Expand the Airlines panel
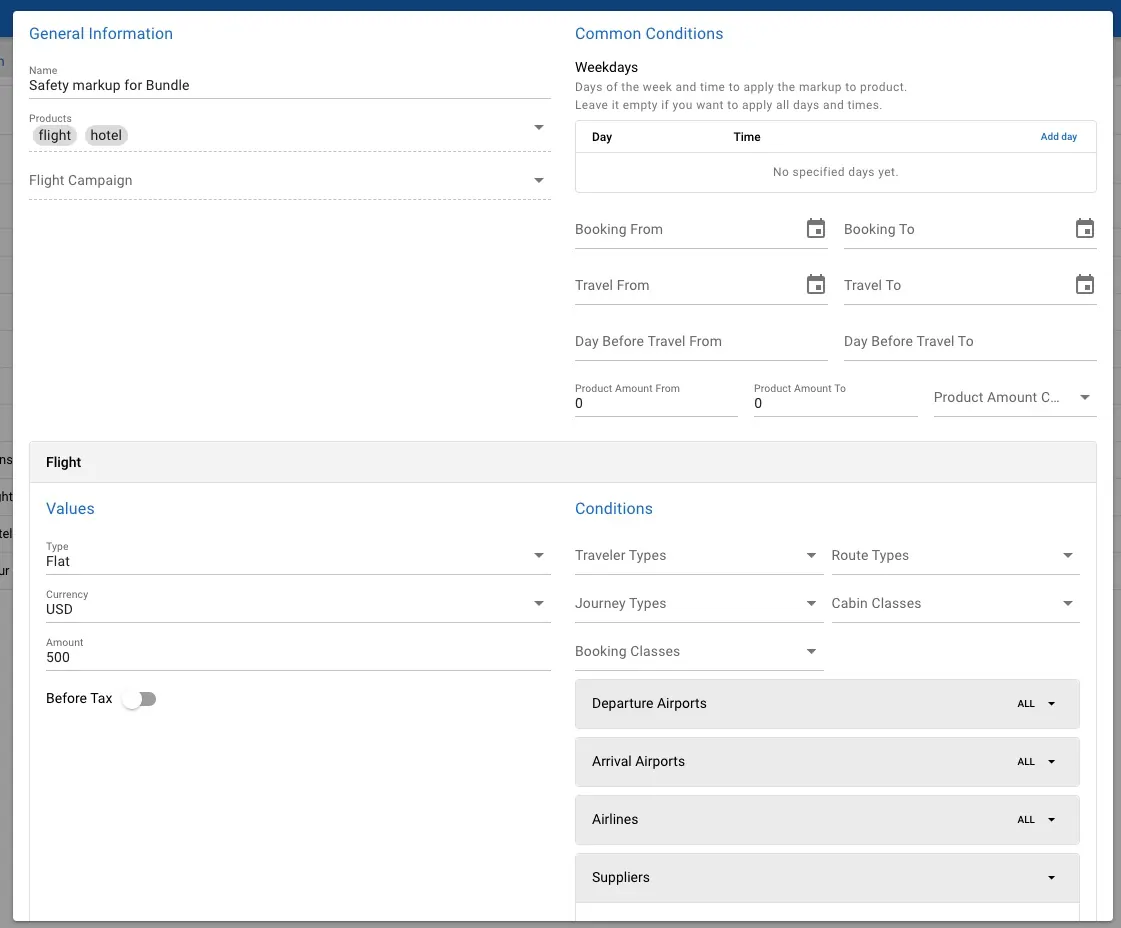Screen dimensions: 1121x928 [x=827, y=819]
